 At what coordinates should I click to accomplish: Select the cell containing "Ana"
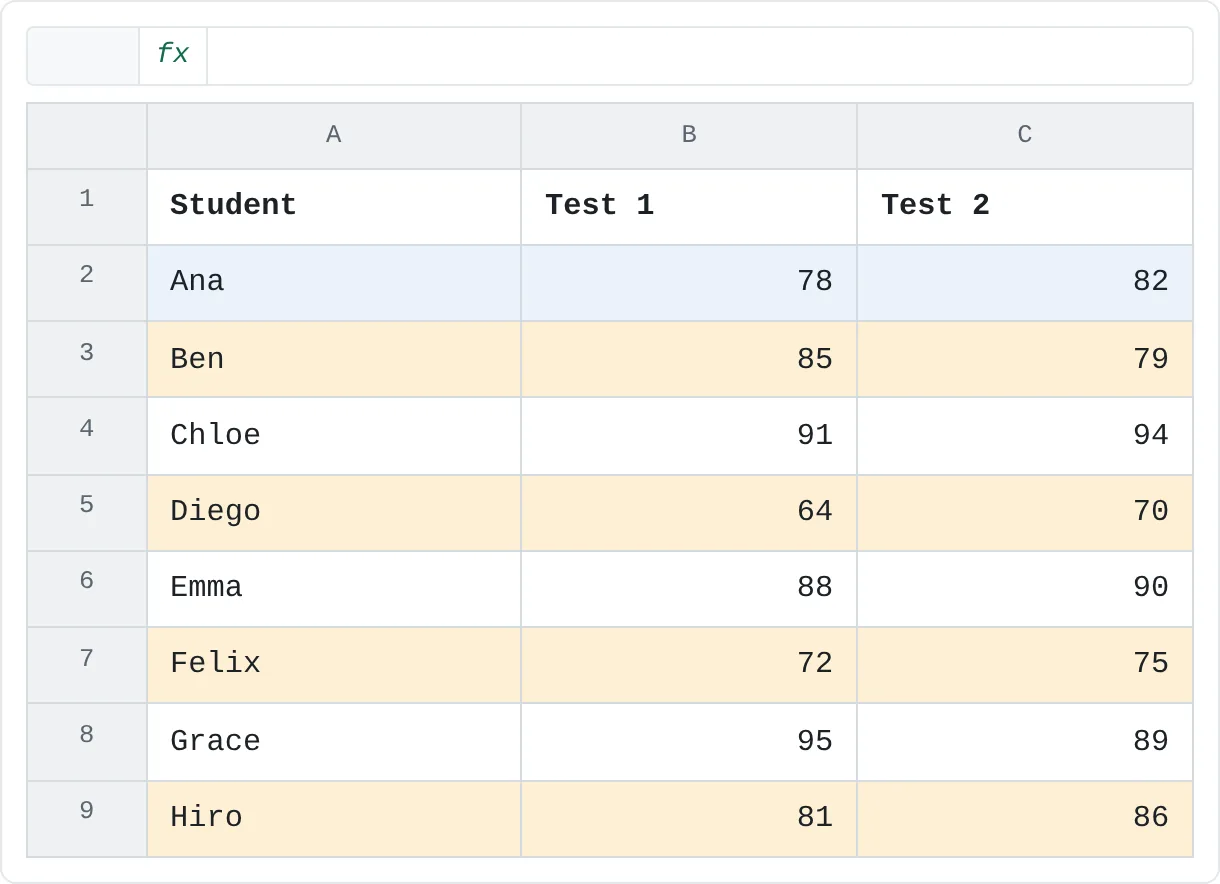(334, 283)
